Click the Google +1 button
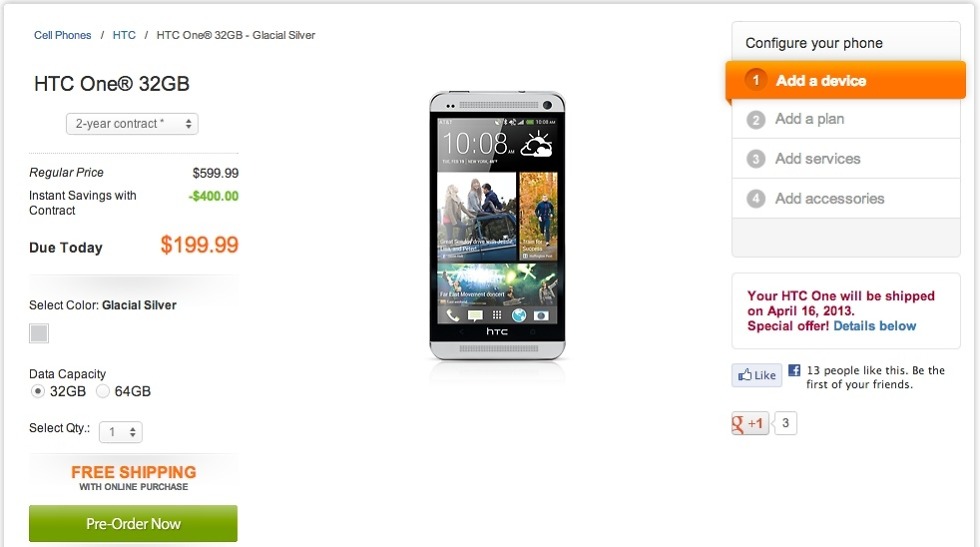Screen dimensions: 980x547 tap(750, 424)
